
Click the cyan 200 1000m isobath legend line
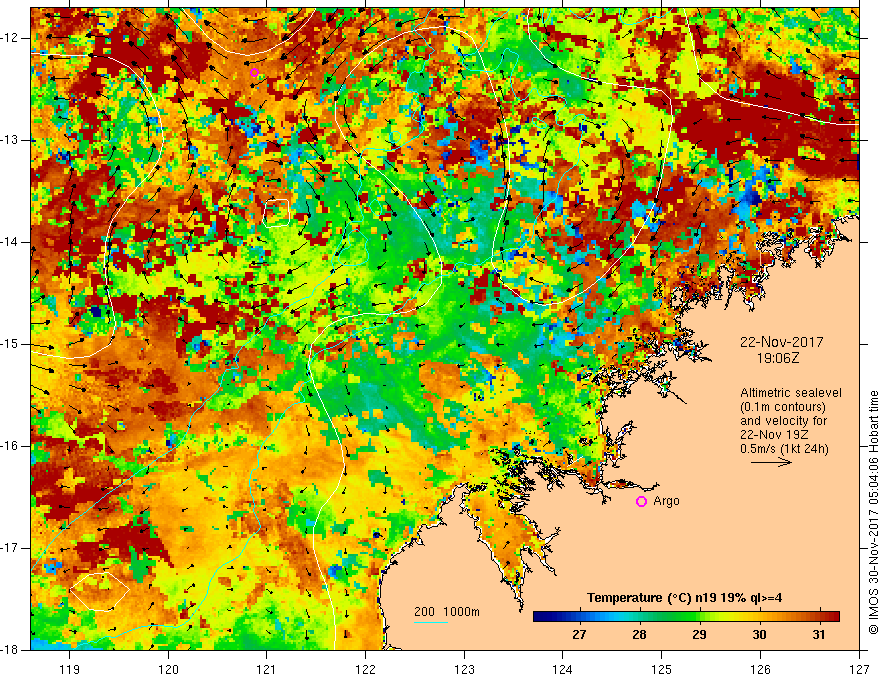pos(430,622)
